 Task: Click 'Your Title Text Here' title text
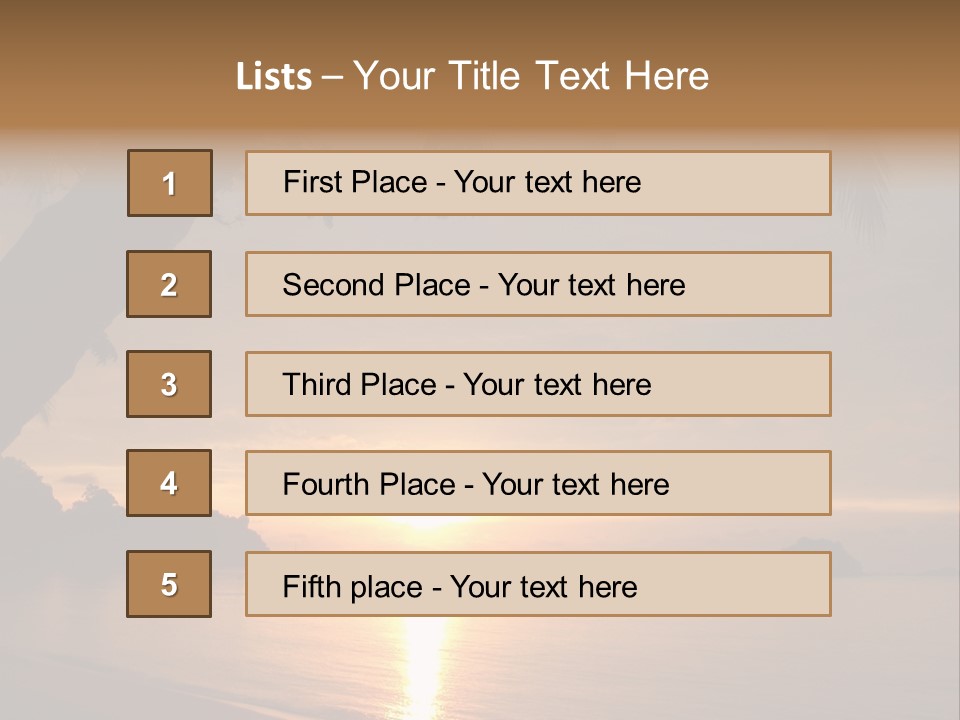click(531, 76)
